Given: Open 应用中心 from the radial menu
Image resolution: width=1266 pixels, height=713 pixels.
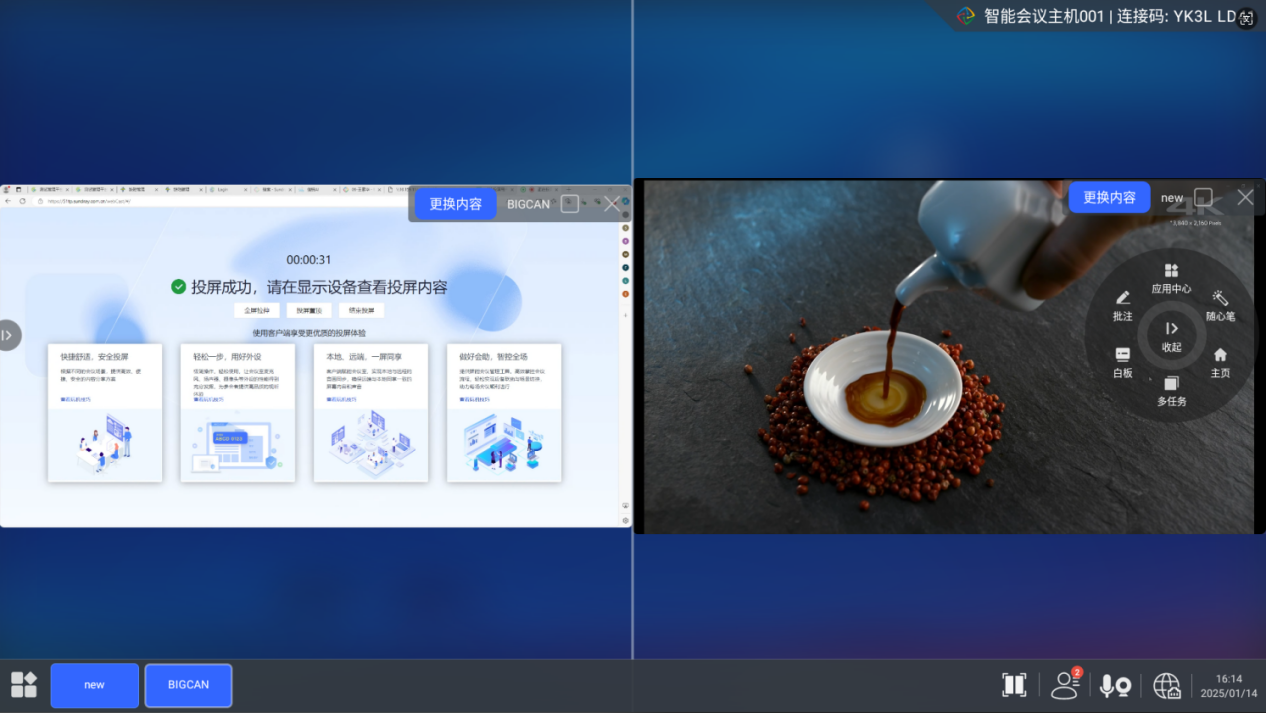Looking at the screenshot, I should pyautogui.click(x=1171, y=278).
